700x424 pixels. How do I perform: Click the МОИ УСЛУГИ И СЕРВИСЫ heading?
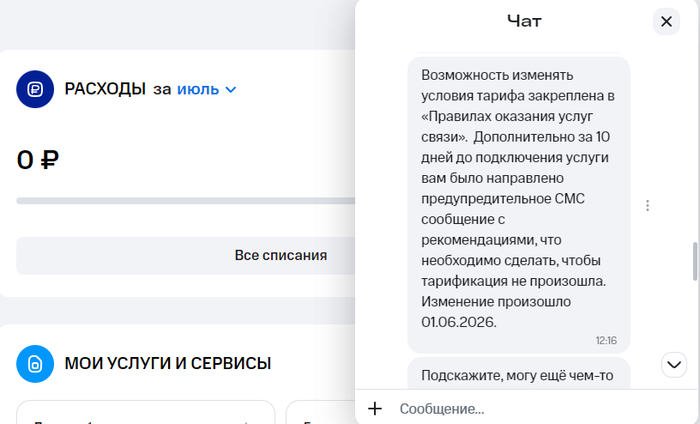click(168, 363)
